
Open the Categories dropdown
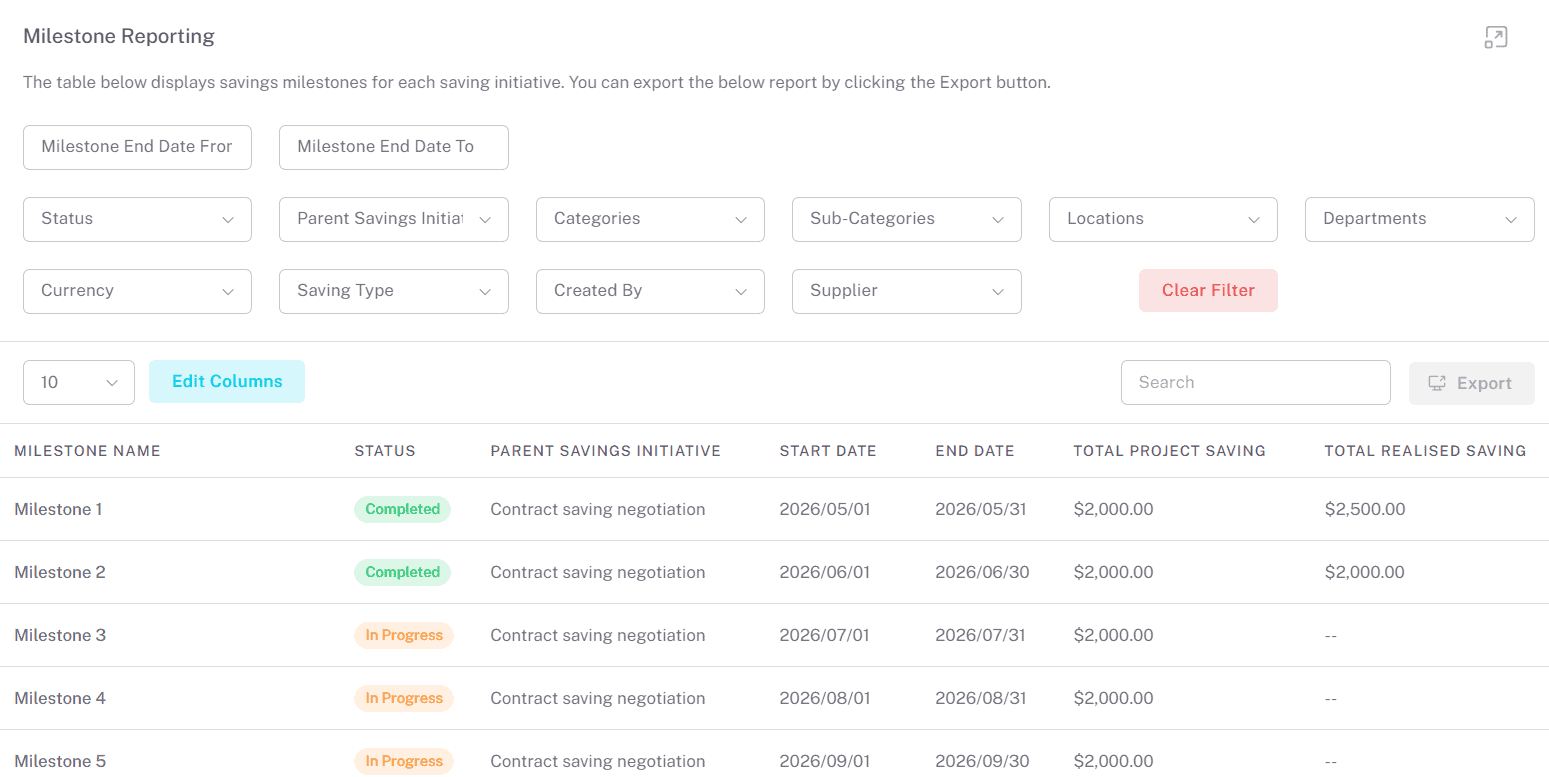pos(650,219)
